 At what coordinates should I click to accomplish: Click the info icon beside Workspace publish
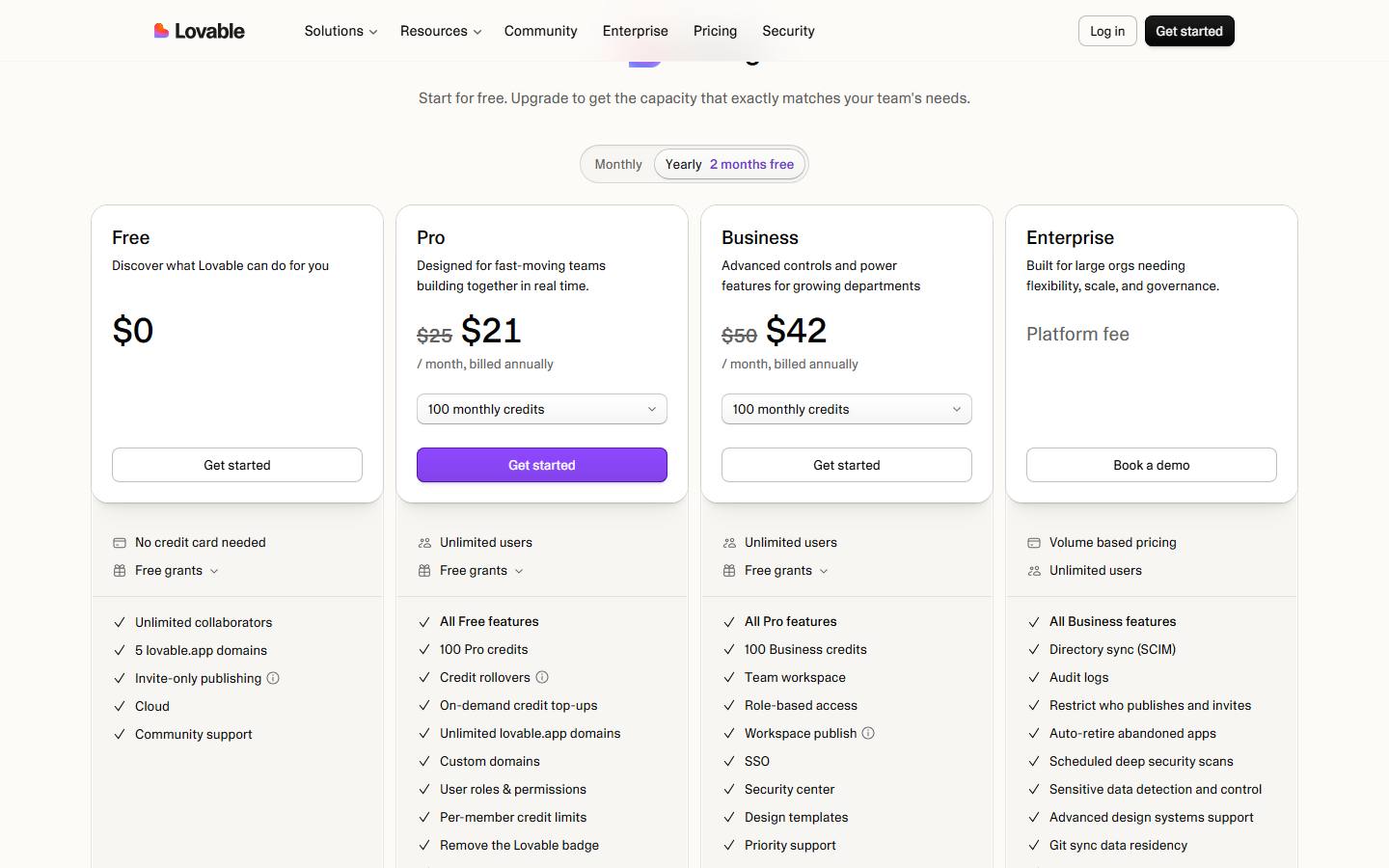(x=868, y=733)
